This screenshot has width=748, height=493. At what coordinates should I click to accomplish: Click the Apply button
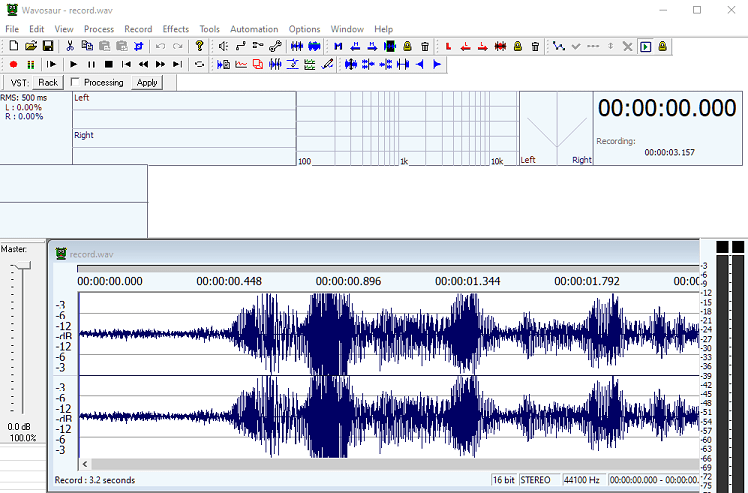147,83
